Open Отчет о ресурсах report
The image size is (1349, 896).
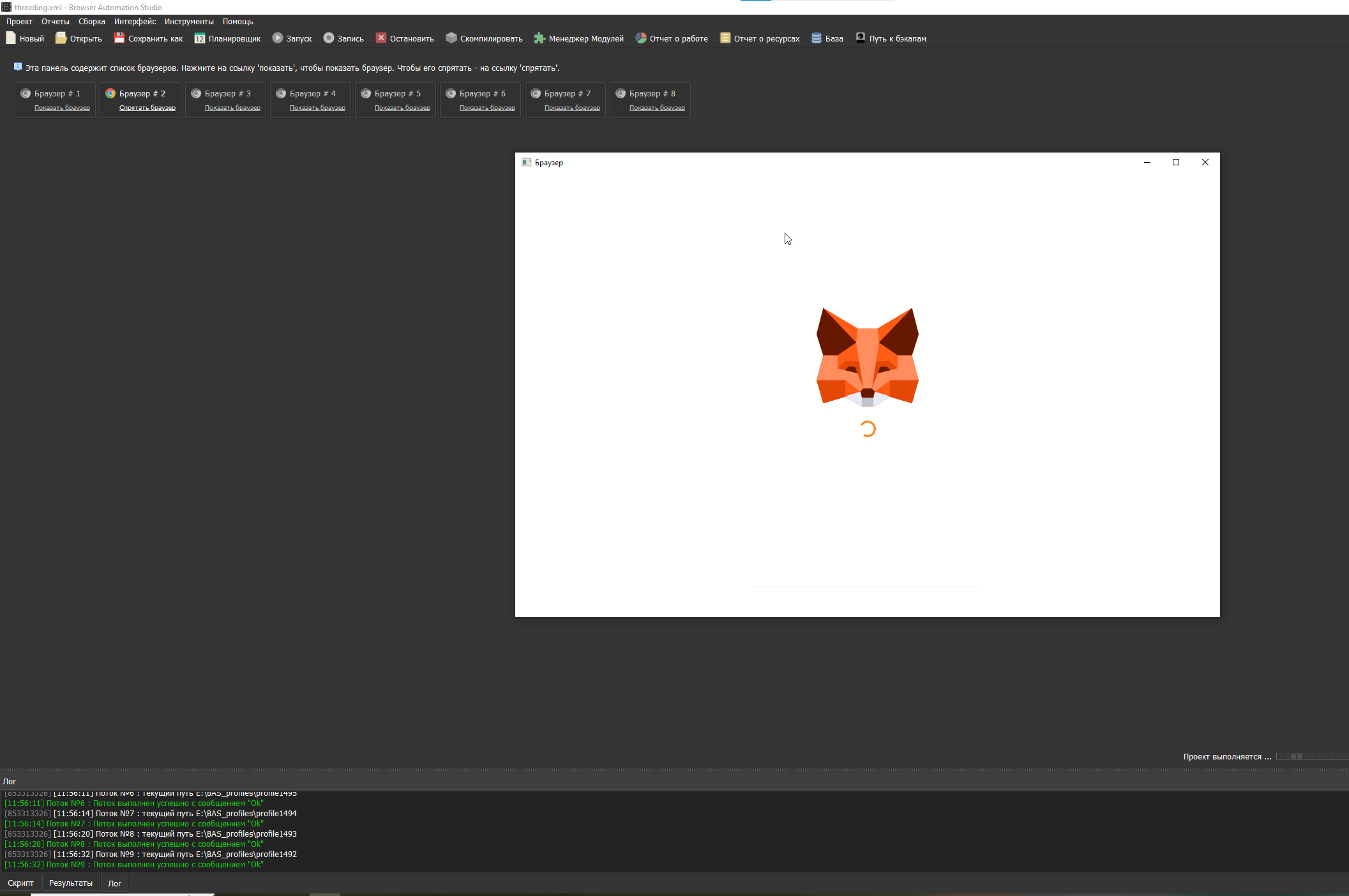(x=725, y=38)
